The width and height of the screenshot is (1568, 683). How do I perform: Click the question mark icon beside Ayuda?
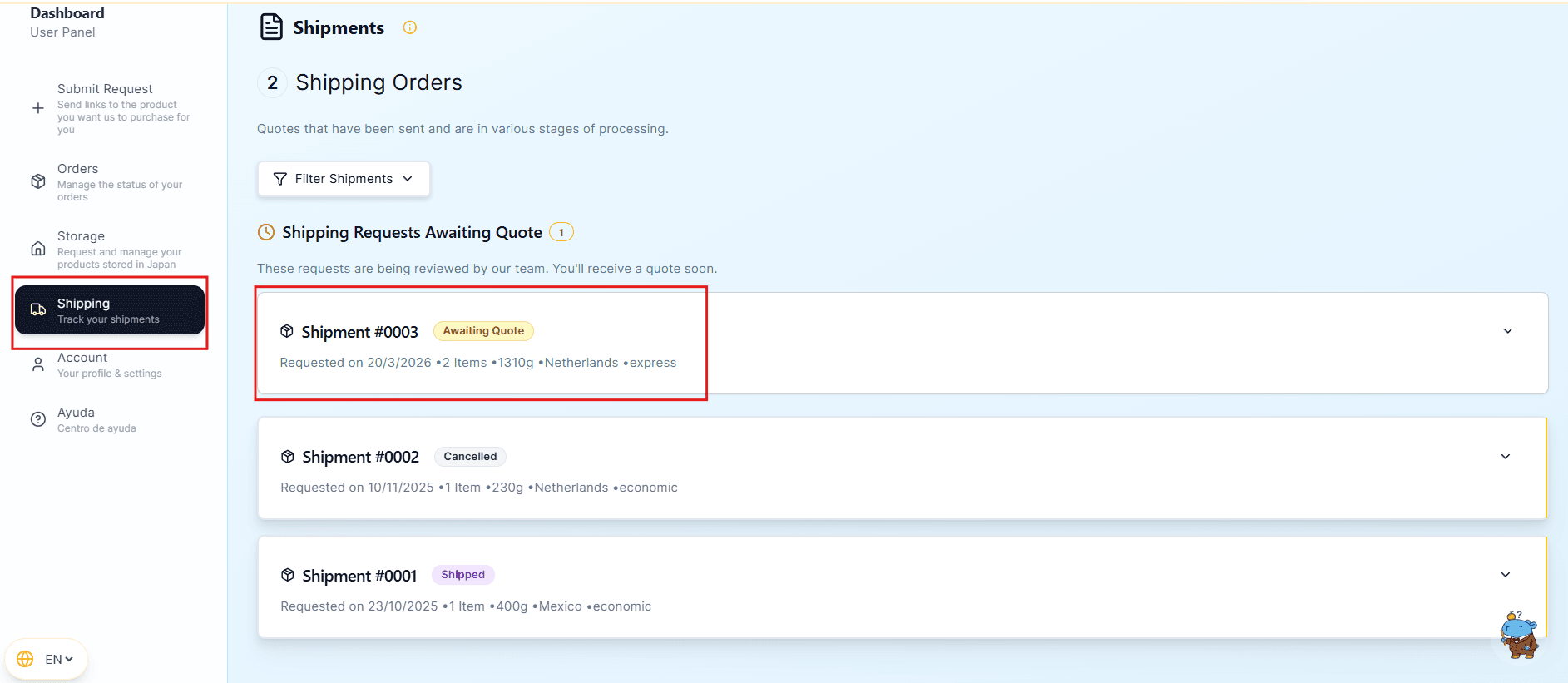pyautogui.click(x=38, y=419)
